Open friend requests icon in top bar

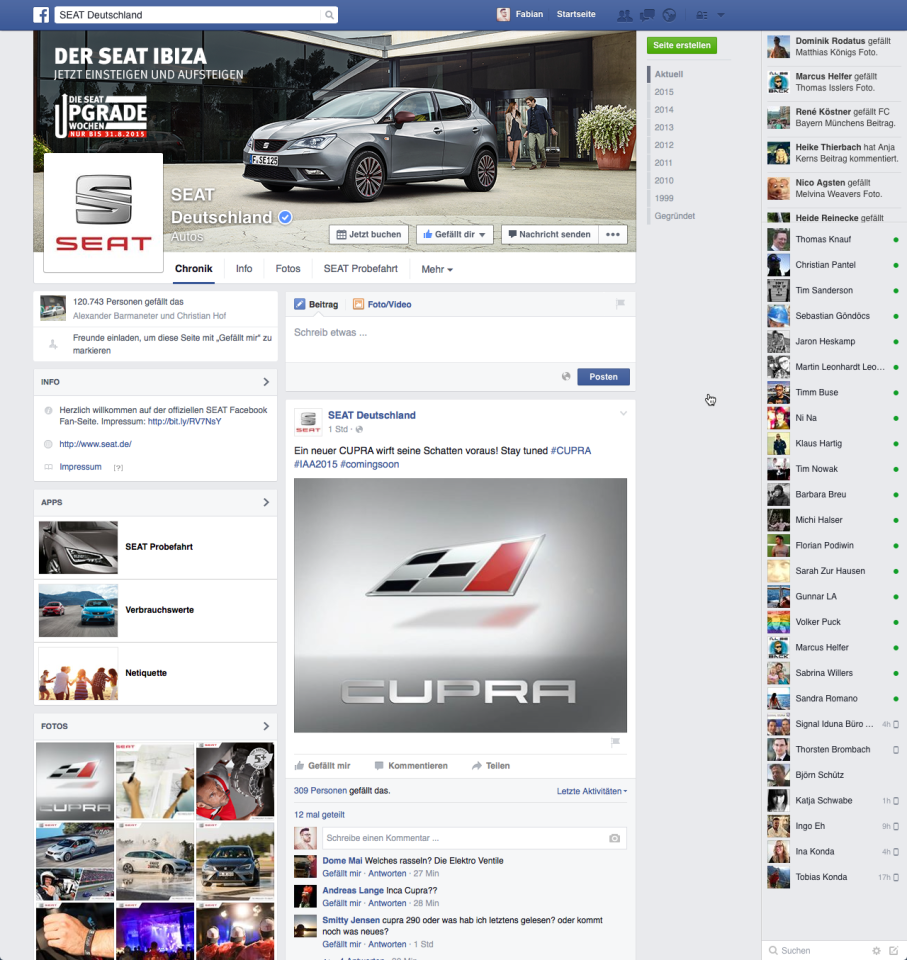(625, 15)
